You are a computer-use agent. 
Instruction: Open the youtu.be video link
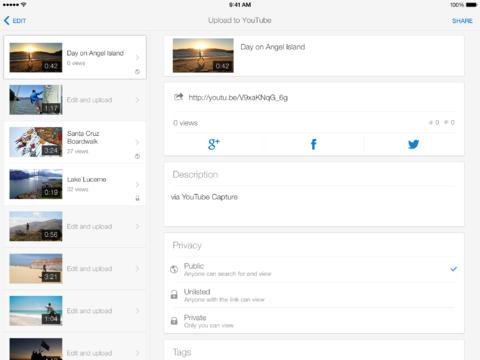pos(238,97)
